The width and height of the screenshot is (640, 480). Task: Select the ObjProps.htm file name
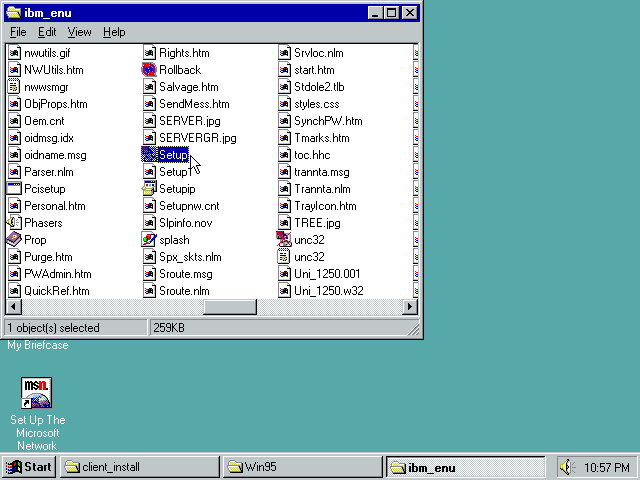(x=56, y=104)
